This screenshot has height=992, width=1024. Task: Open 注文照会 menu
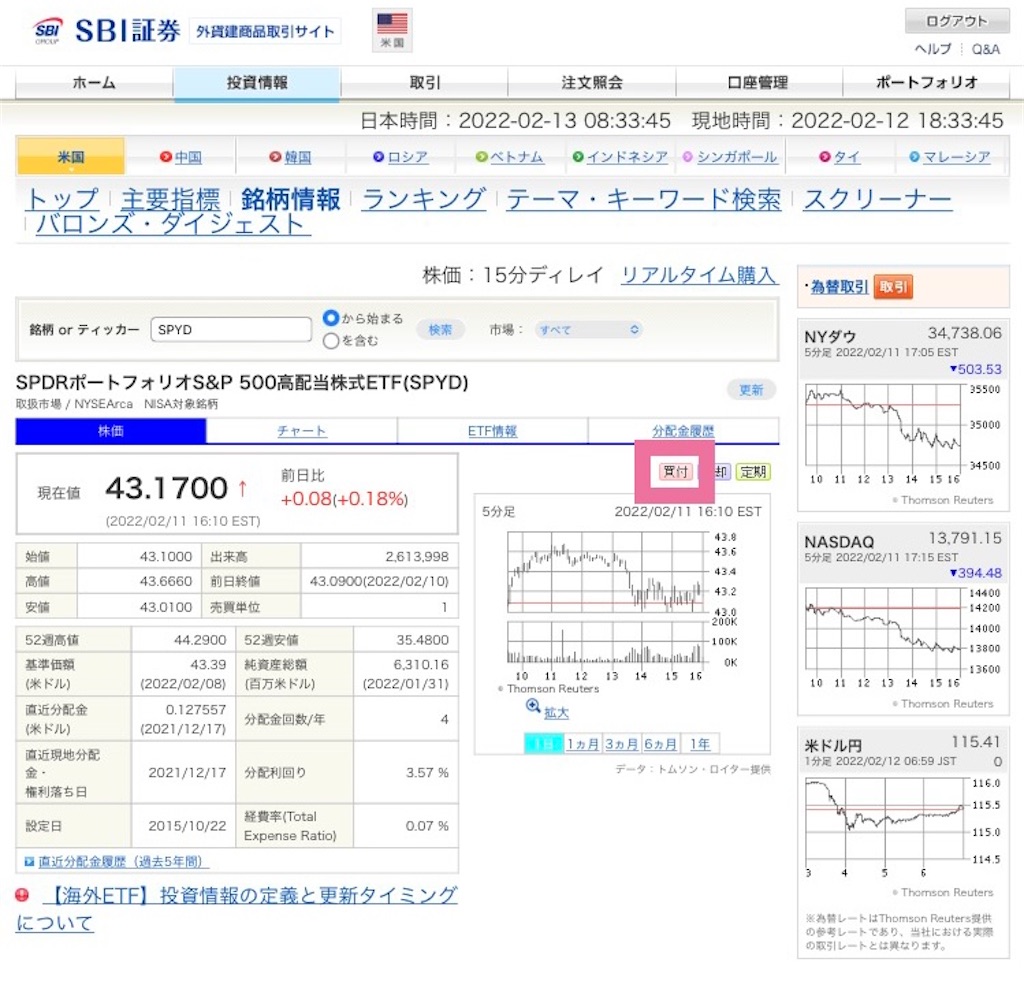592,83
